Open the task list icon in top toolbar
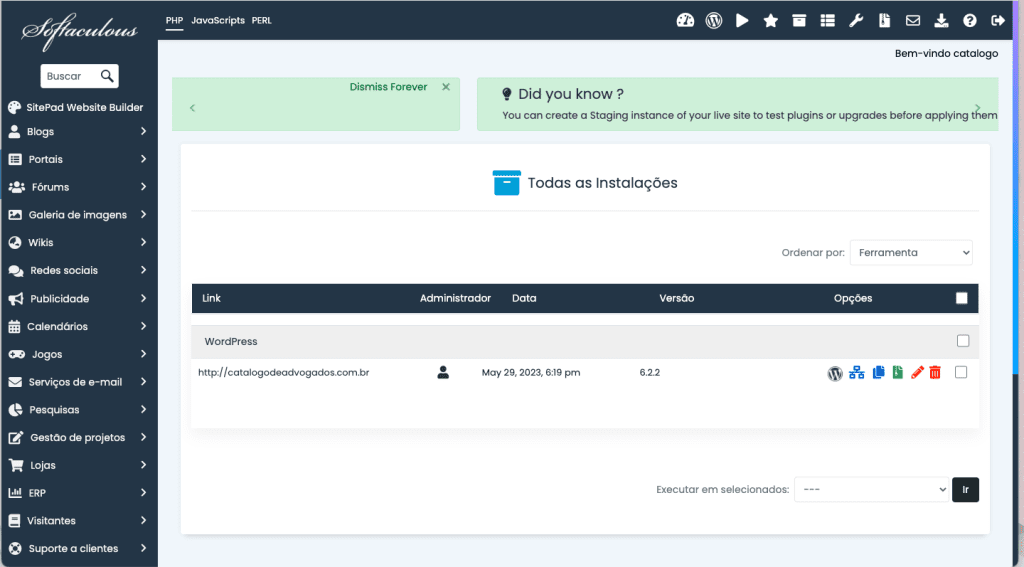1024x567 pixels. coord(827,20)
